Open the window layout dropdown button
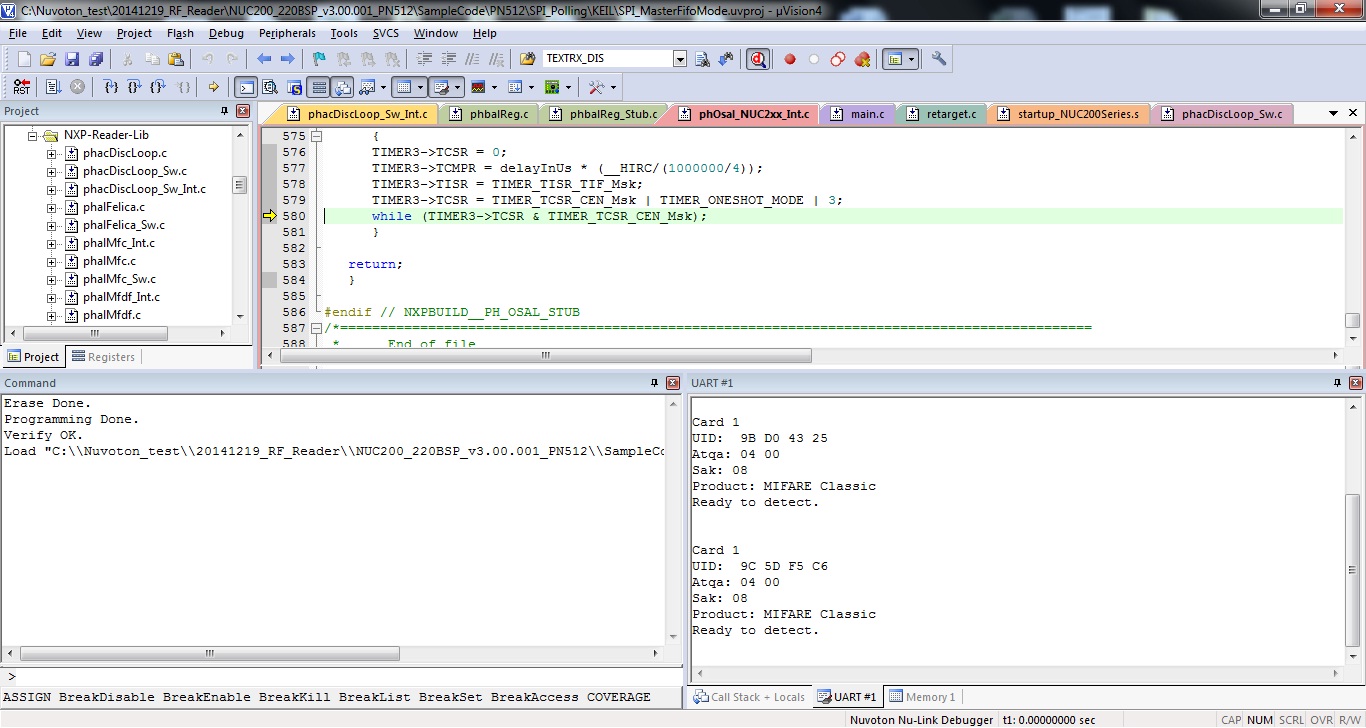The image size is (1366, 728). pyautogui.click(x=900, y=59)
